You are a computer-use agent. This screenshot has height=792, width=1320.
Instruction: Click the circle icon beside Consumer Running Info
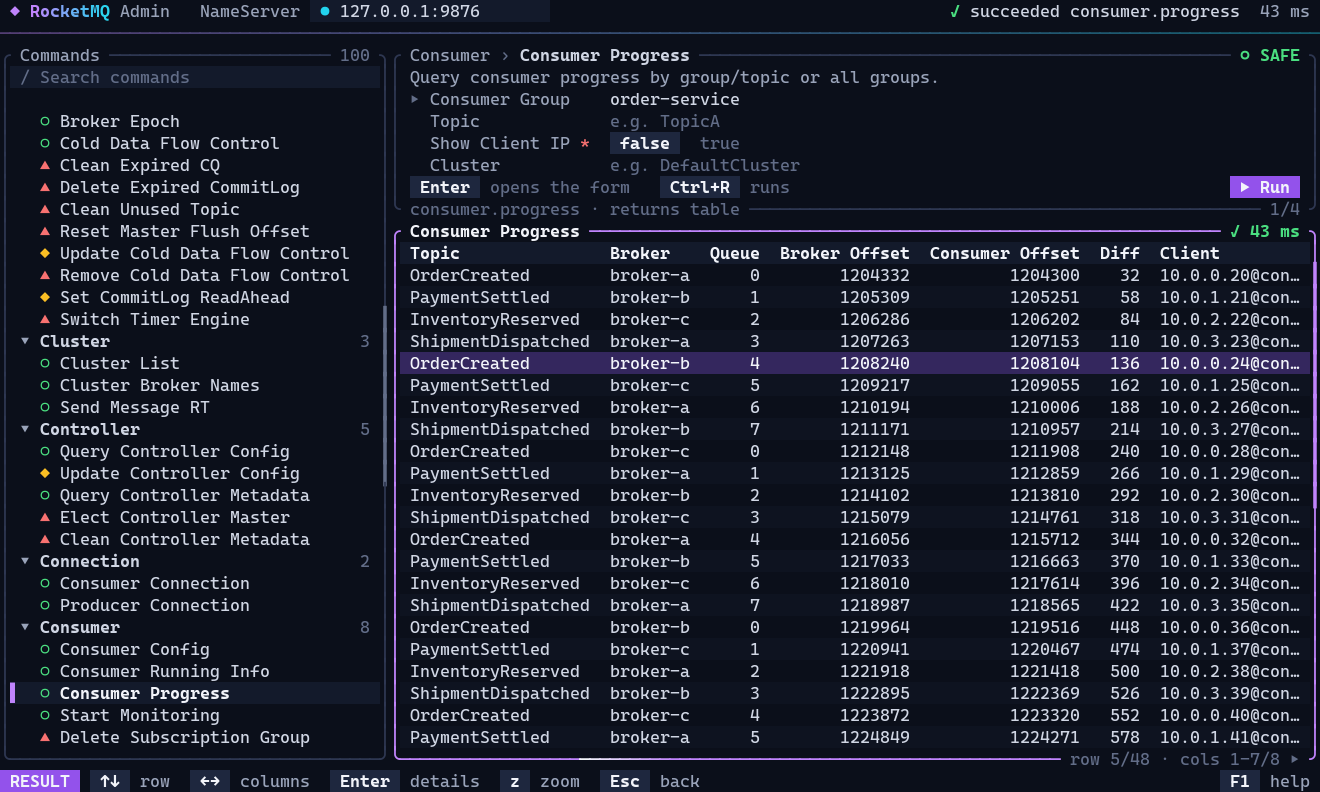point(45,672)
